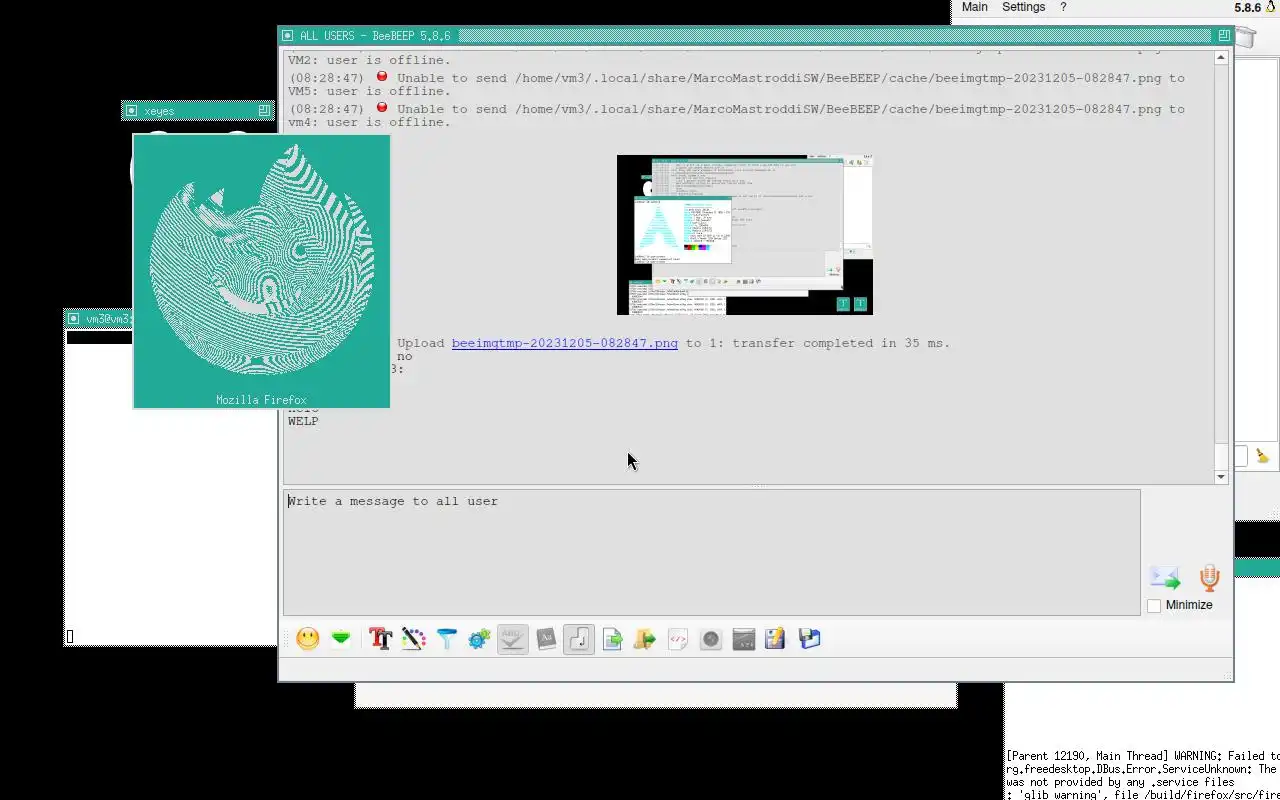The width and height of the screenshot is (1280, 800).
Task: Click the notepad with pencil icon
Action: point(776,639)
